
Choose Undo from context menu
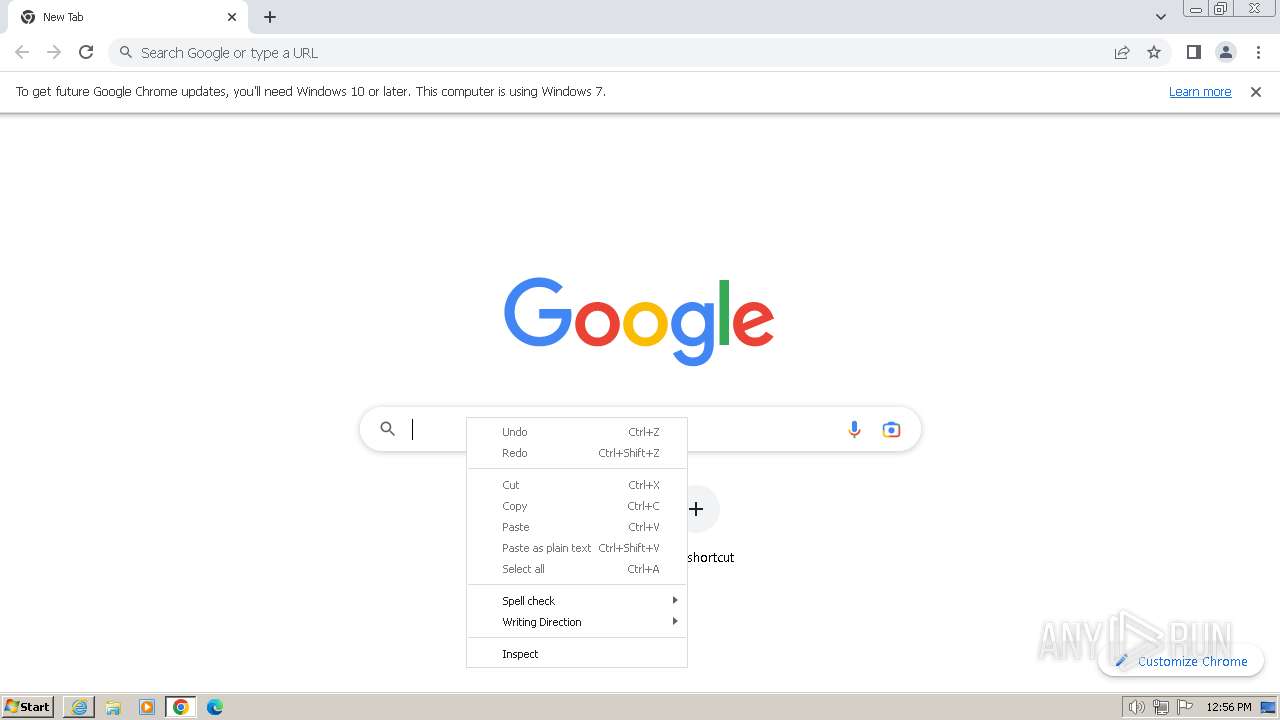(x=577, y=432)
